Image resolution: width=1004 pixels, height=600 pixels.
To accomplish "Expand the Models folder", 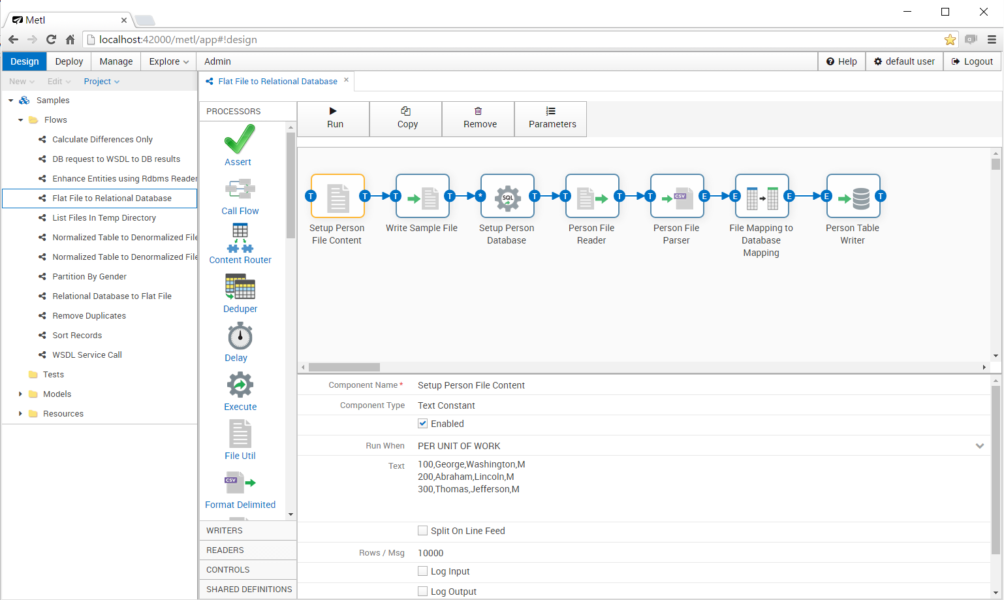I will (20, 394).
